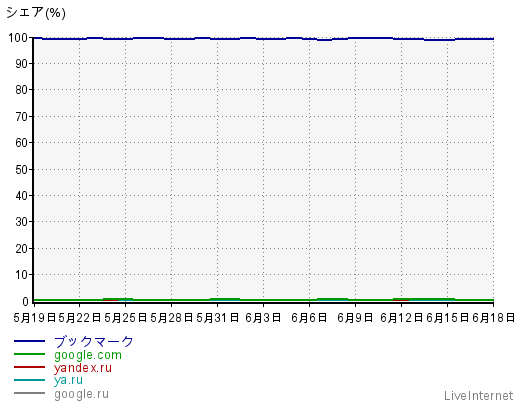Click the LiveInternet watermark text
520x405 pixels.
point(479,396)
